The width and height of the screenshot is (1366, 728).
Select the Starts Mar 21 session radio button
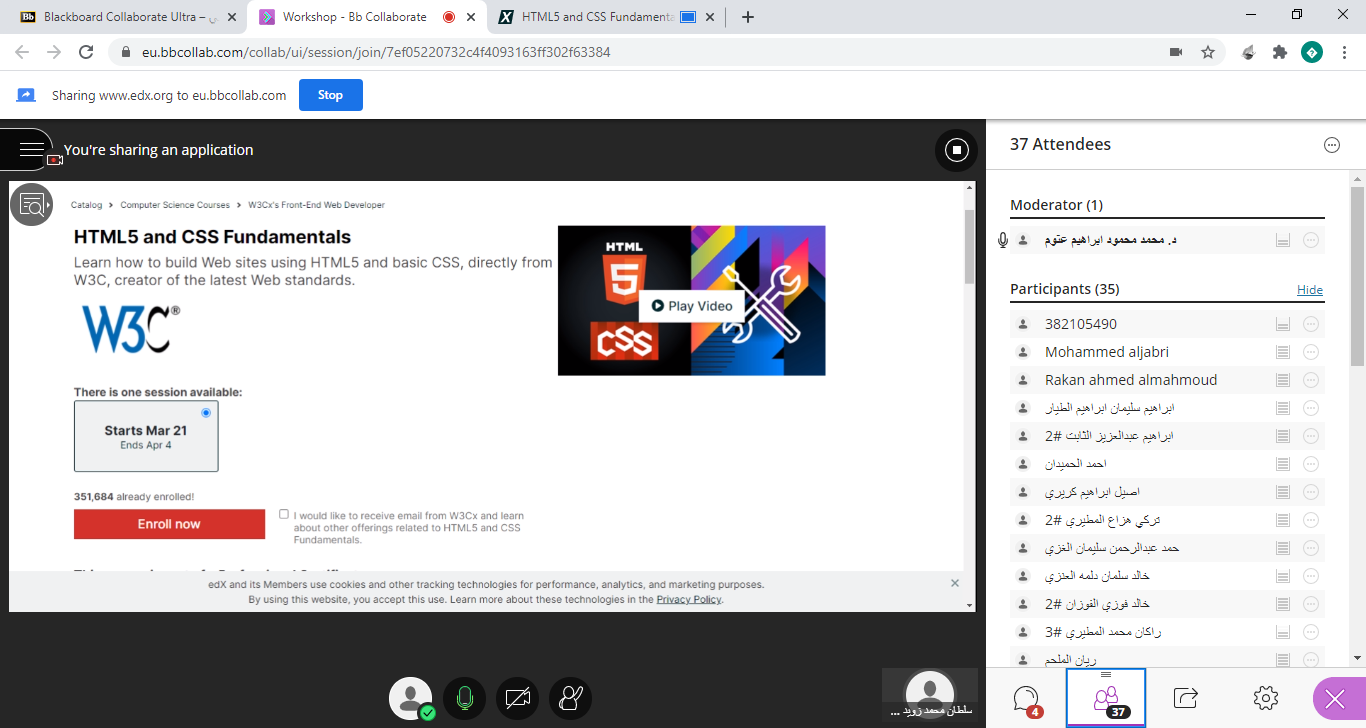(x=206, y=412)
